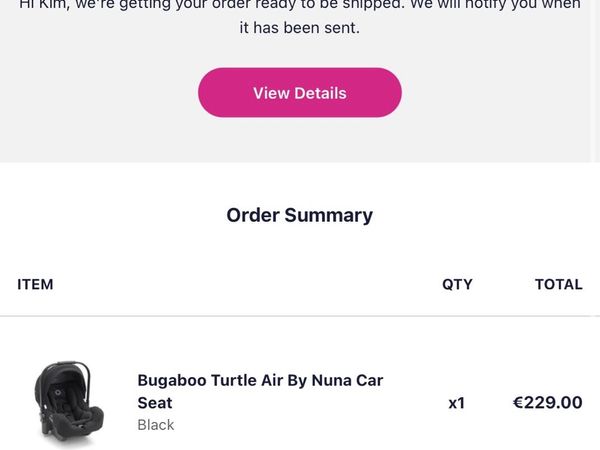Click the x1 quantity value

(x=456, y=403)
